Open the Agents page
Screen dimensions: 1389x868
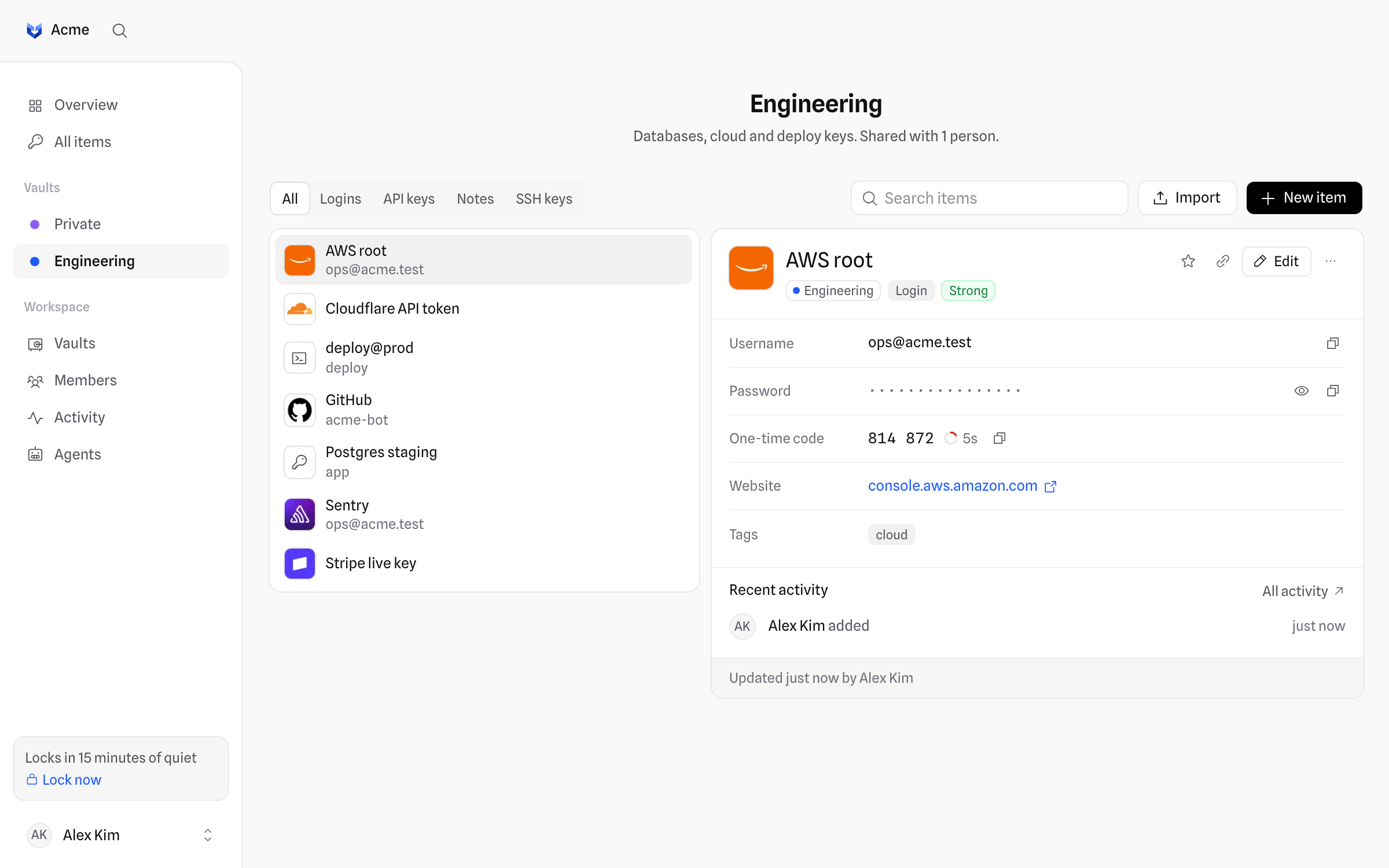tap(121, 454)
